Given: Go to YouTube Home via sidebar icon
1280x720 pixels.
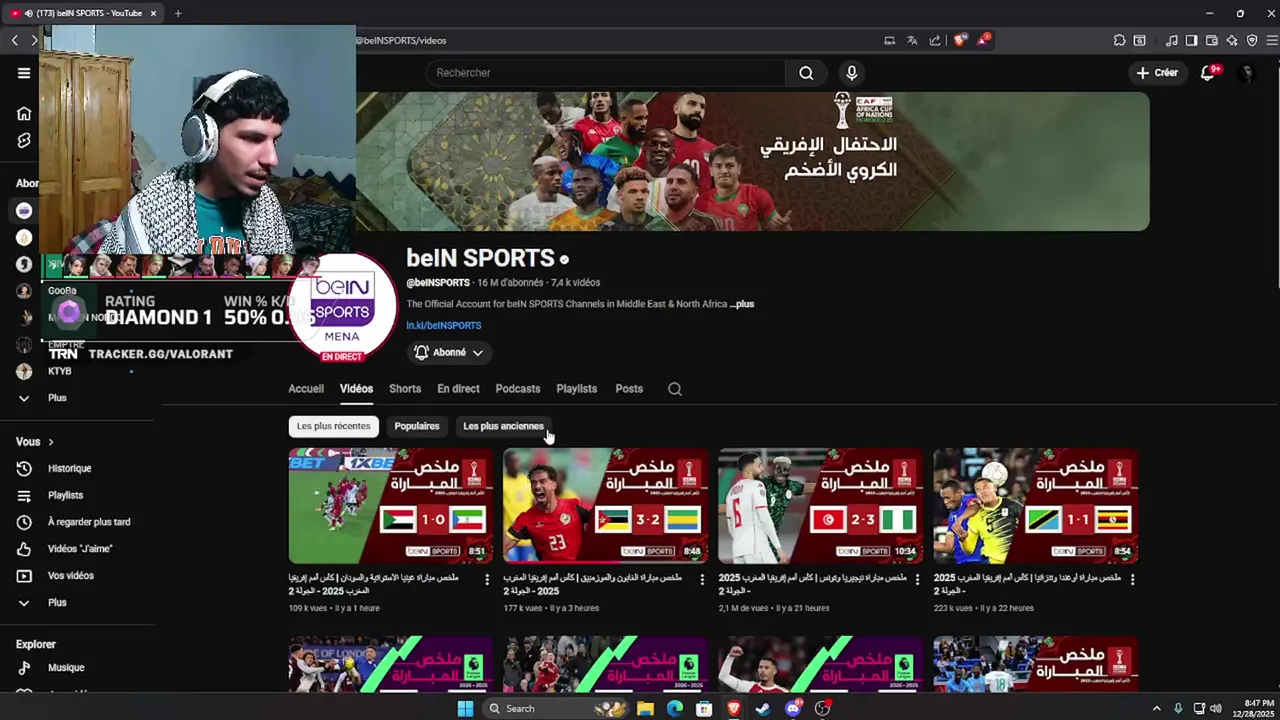Looking at the screenshot, I should click(24, 113).
